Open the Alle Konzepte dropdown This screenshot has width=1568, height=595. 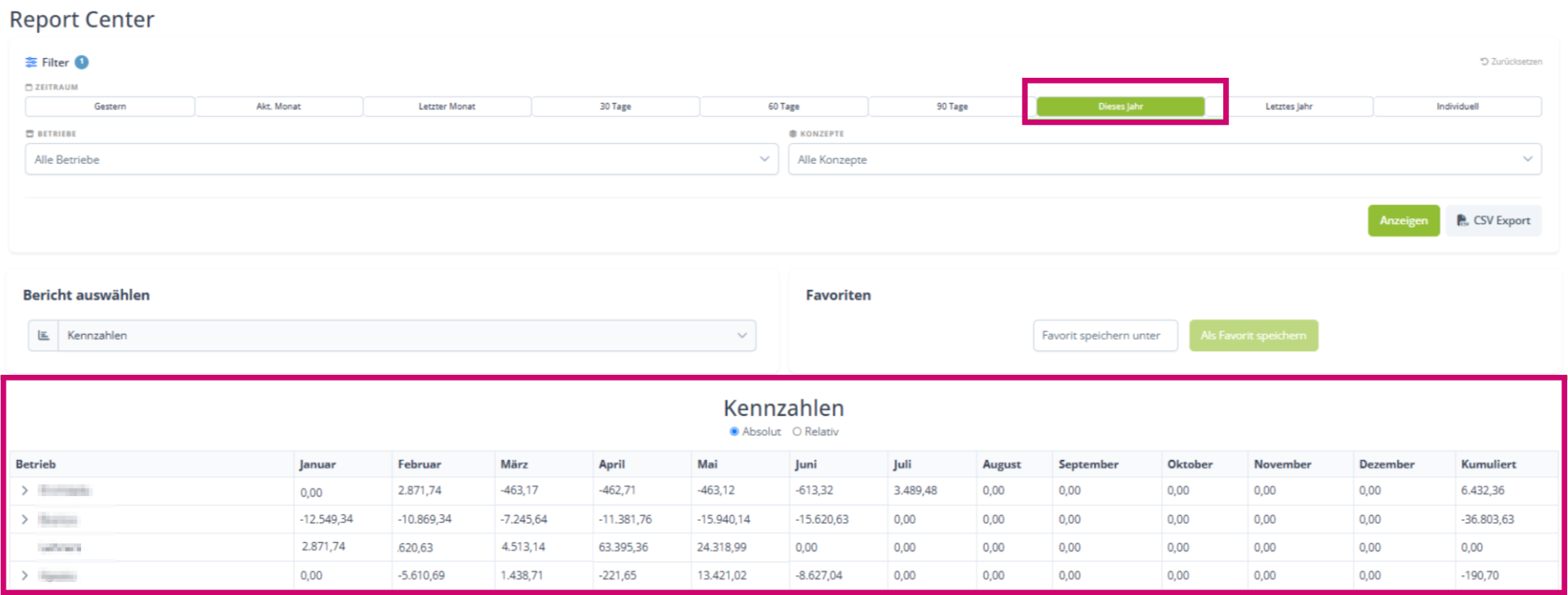(x=1164, y=160)
